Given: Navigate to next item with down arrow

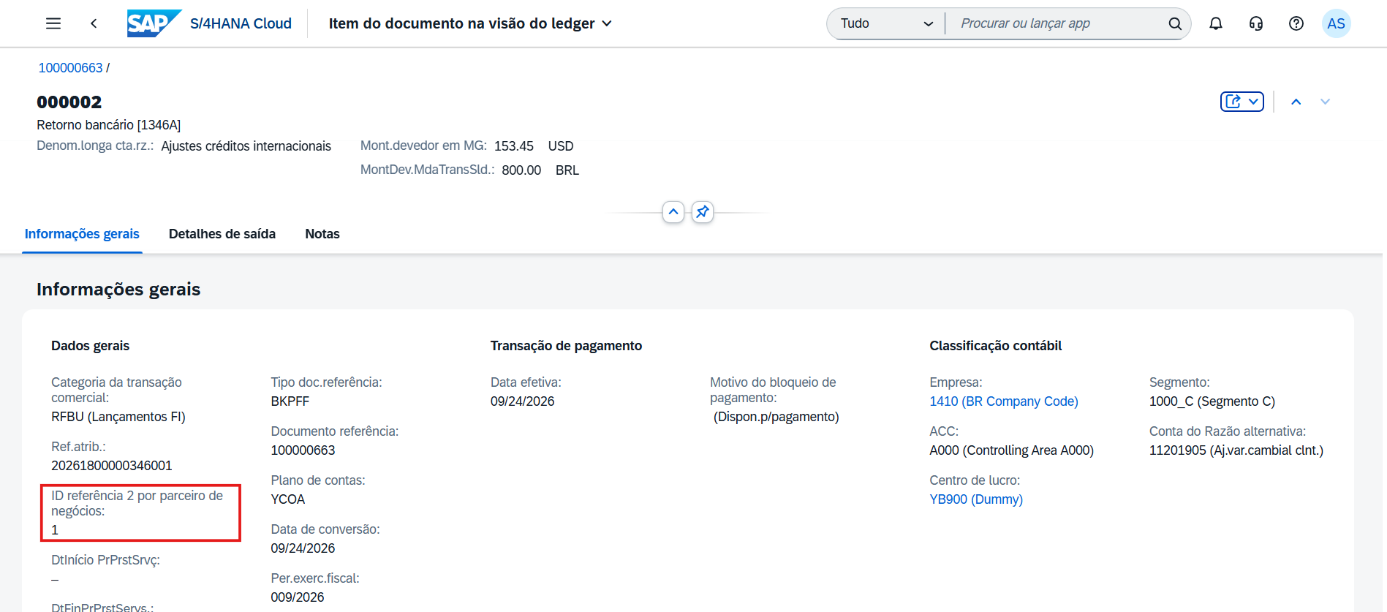Looking at the screenshot, I should click(1325, 101).
